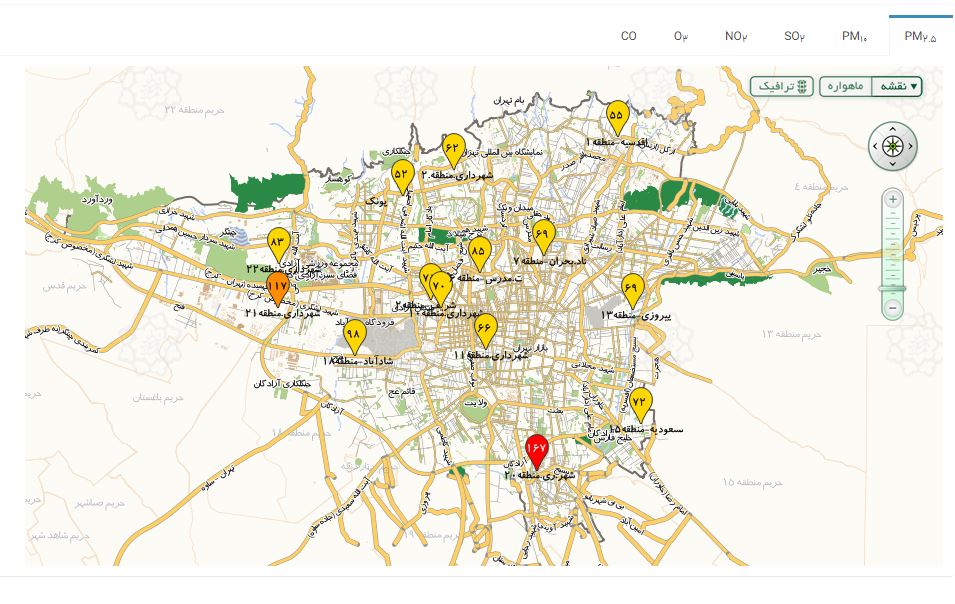This screenshot has width=955, height=604.
Task: Pan map up with compass north arrow
Action: (893, 129)
